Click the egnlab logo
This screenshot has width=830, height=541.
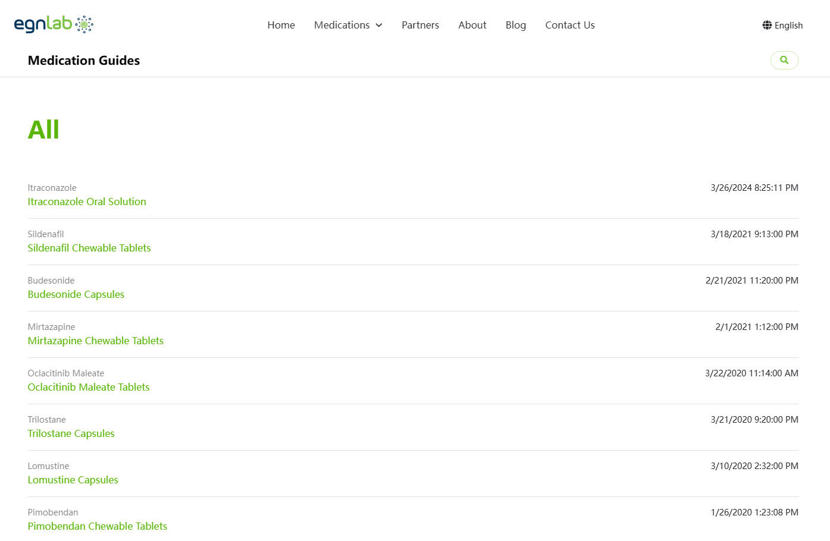[x=53, y=25]
